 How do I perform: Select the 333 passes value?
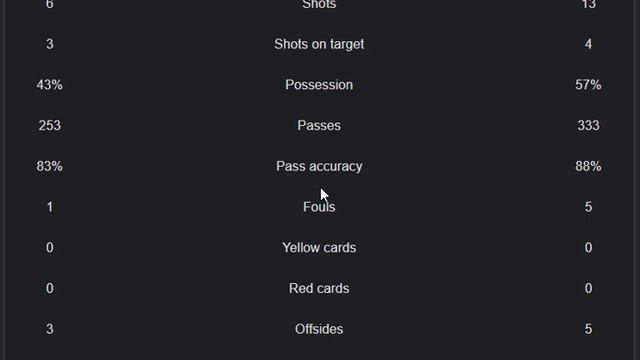click(588, 125)
